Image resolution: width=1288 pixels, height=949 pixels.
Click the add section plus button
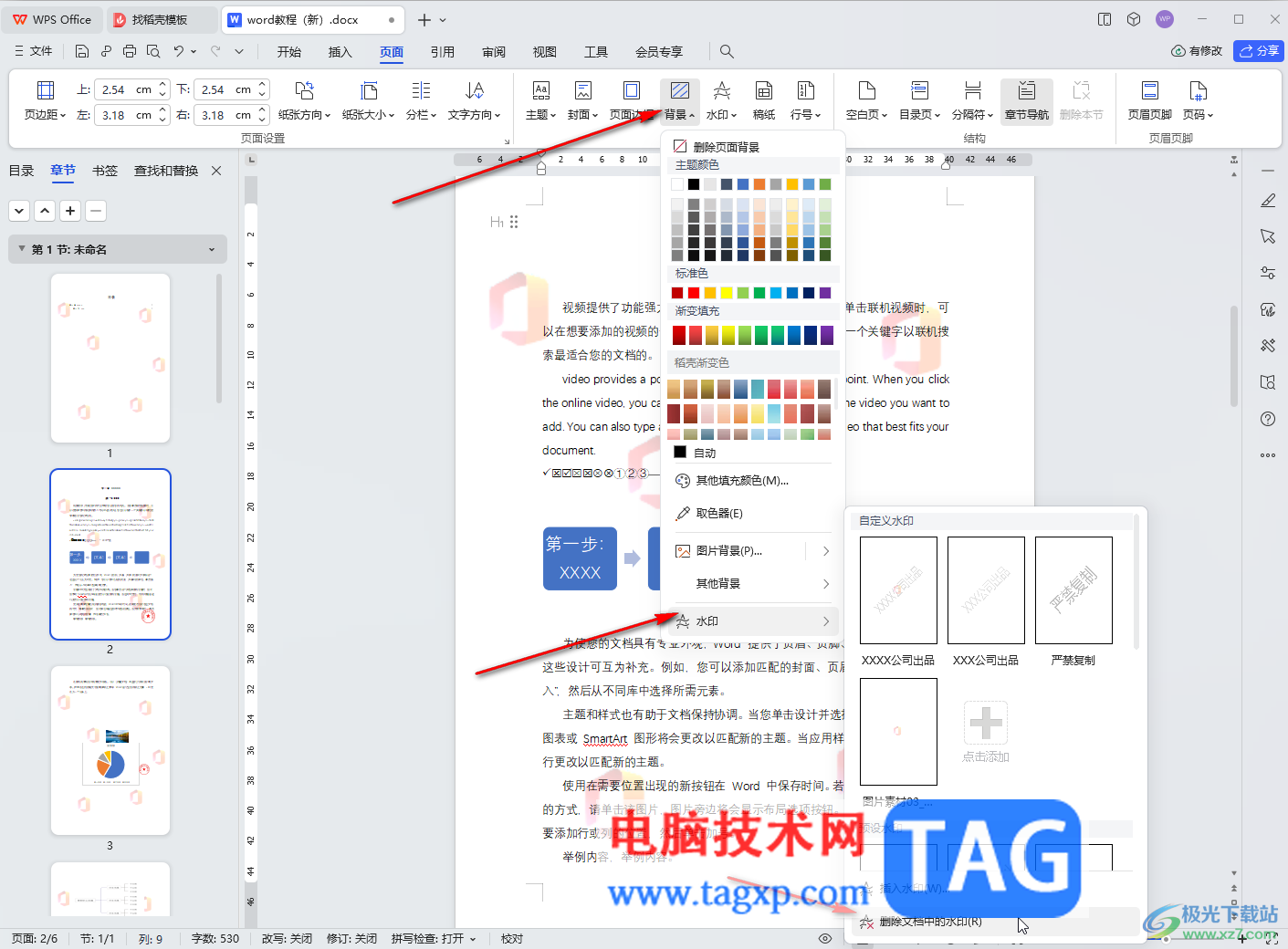click(x=70, y=211)
